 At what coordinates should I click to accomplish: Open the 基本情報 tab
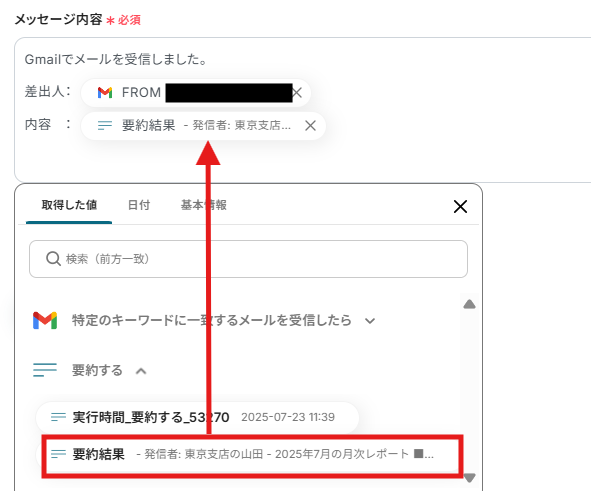pos(204,205)
